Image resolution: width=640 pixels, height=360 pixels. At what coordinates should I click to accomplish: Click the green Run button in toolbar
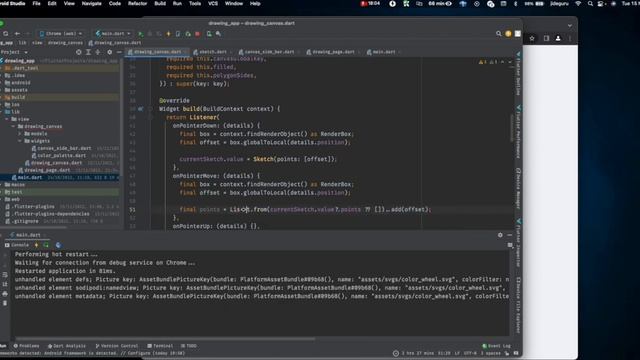(x=140, y=34)
